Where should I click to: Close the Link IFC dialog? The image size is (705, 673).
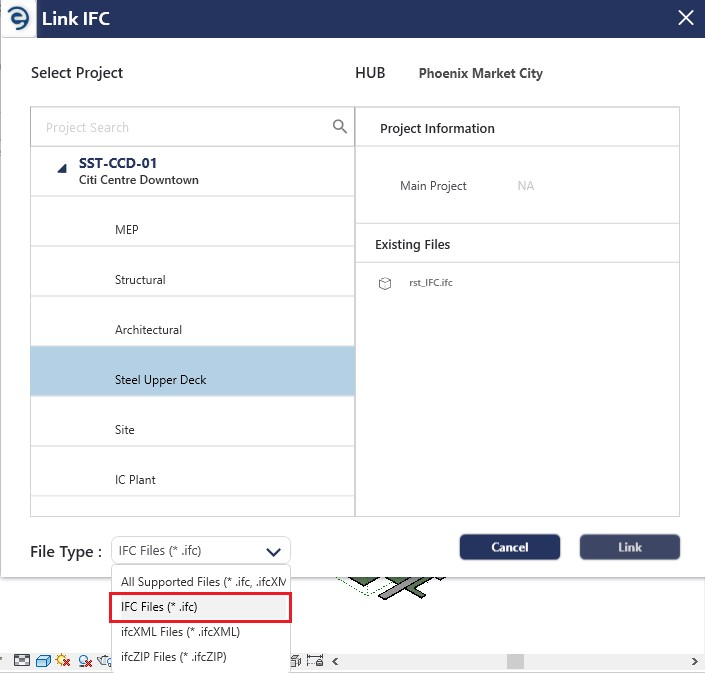(686, 18)
